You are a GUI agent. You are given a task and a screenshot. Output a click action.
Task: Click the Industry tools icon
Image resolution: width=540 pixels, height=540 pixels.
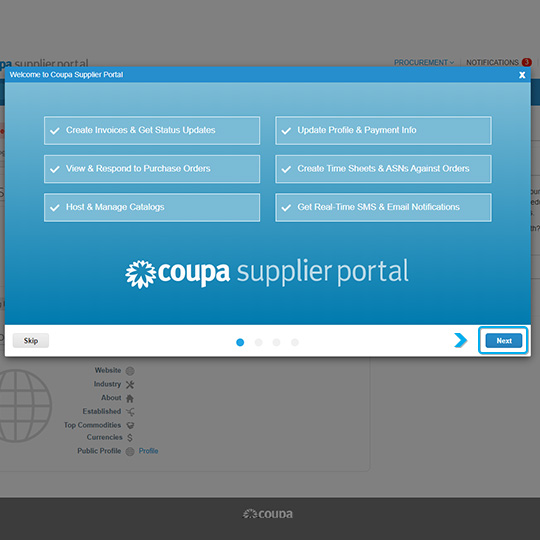130,385
